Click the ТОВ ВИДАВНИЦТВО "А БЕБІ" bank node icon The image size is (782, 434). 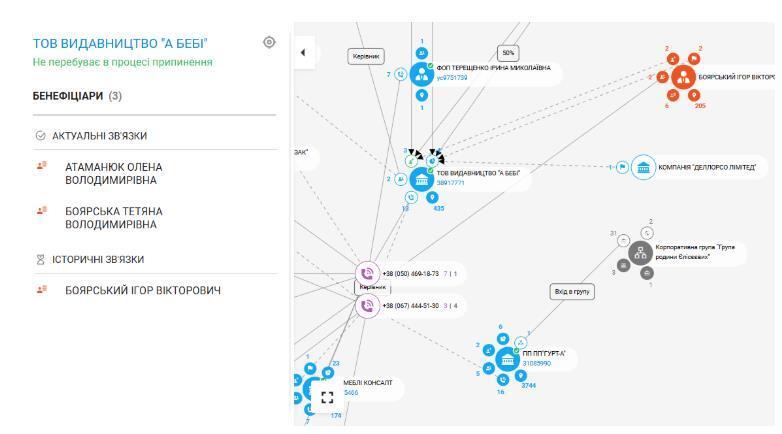[x=422, y=179]
